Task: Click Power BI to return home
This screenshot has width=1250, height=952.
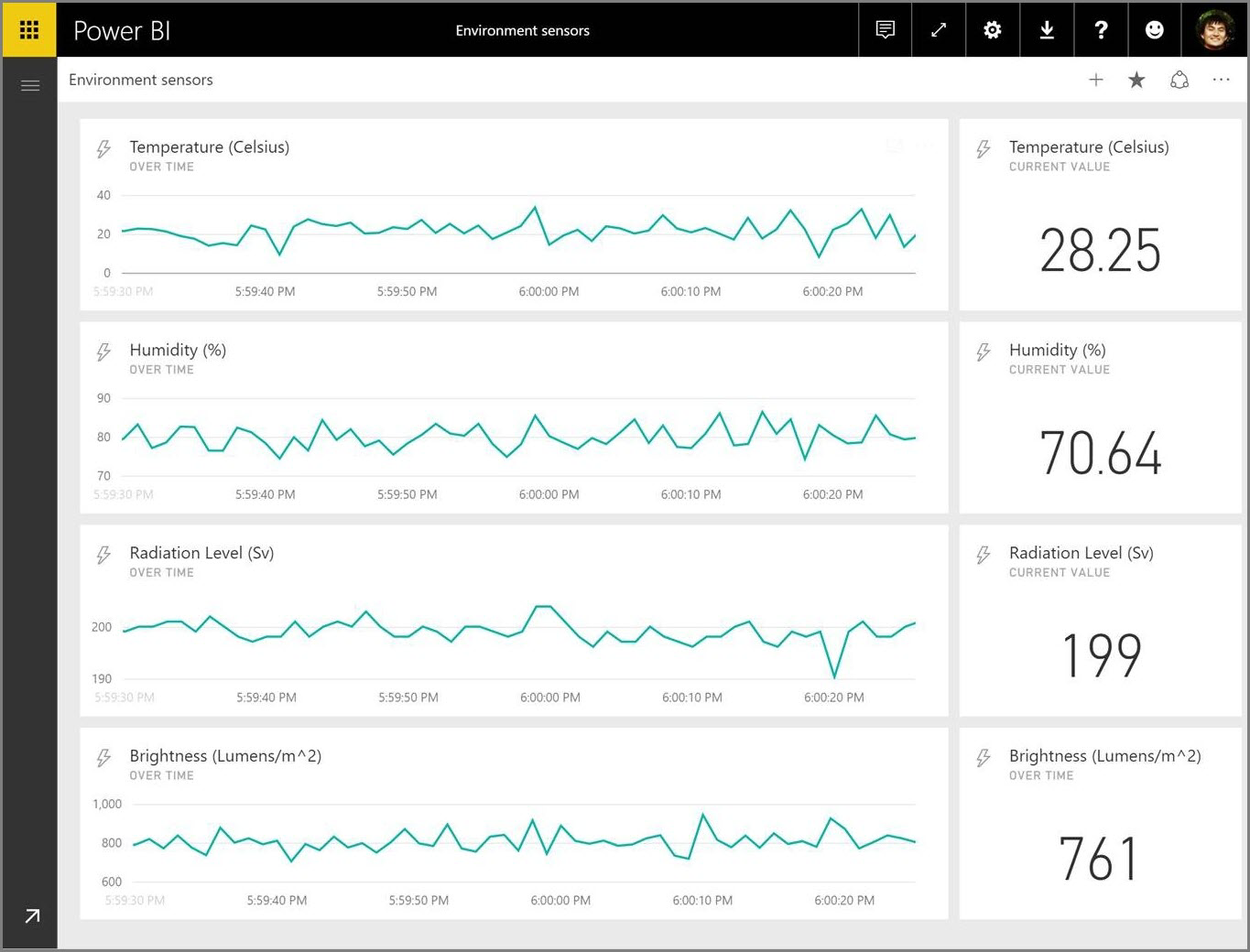Action: pyautogui.click(x=122, y=30)
